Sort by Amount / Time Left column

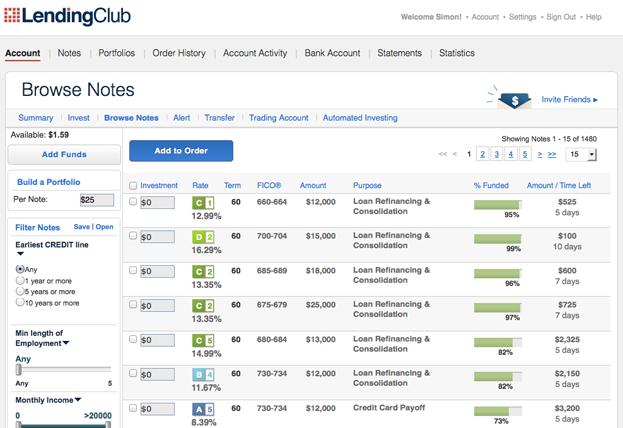pyautogui.click(x=559, y=185)
